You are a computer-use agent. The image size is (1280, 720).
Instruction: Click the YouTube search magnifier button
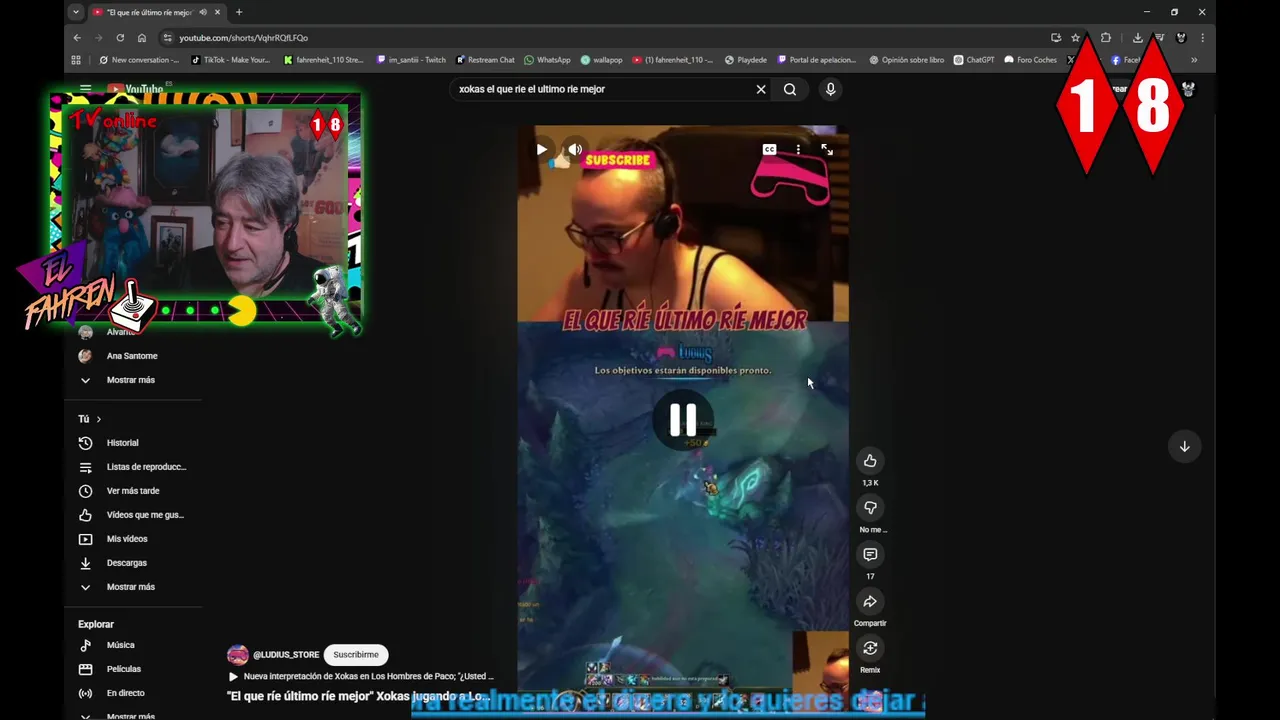(790, 89)
